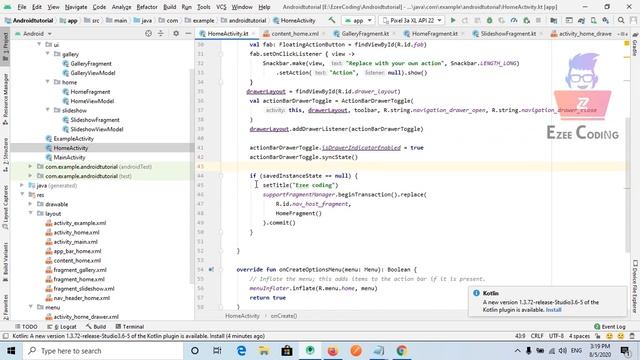The height and width of the screenshot is (360, 640).
Task: Switch to GalleryFragment.kt editor tab
Action: 364,33
